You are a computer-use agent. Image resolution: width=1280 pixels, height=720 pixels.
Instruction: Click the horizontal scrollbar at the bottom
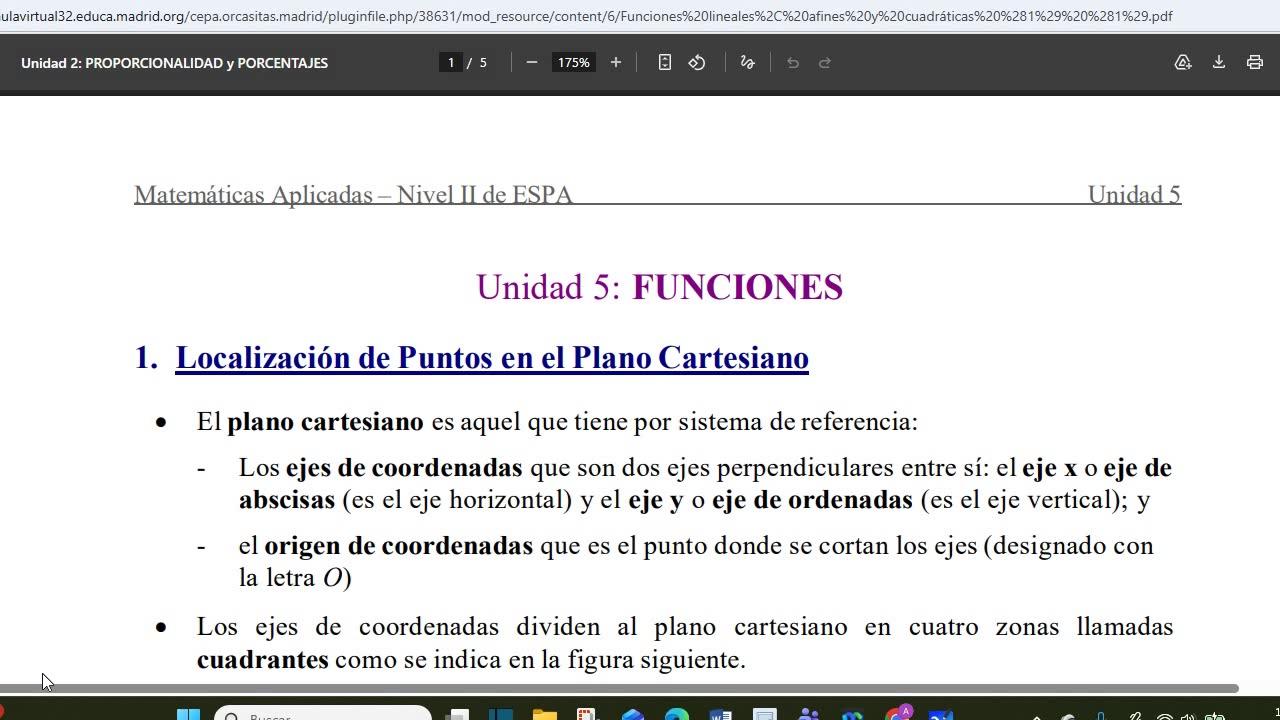pyautogui.click(x=619, y=689)
